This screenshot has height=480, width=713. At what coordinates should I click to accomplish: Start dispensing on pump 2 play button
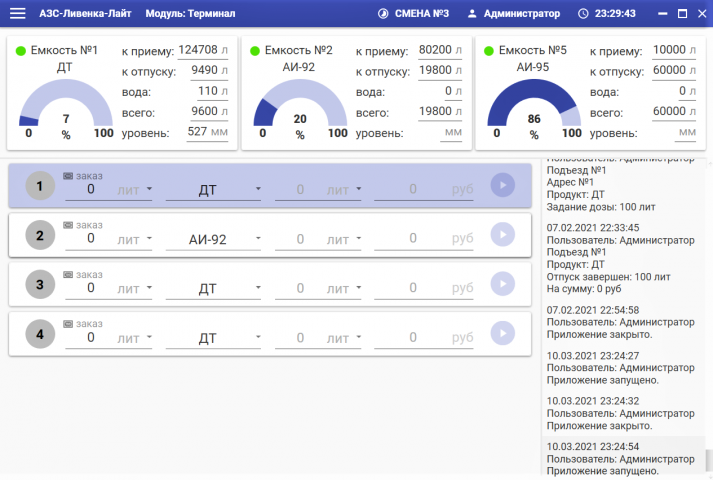502,235
